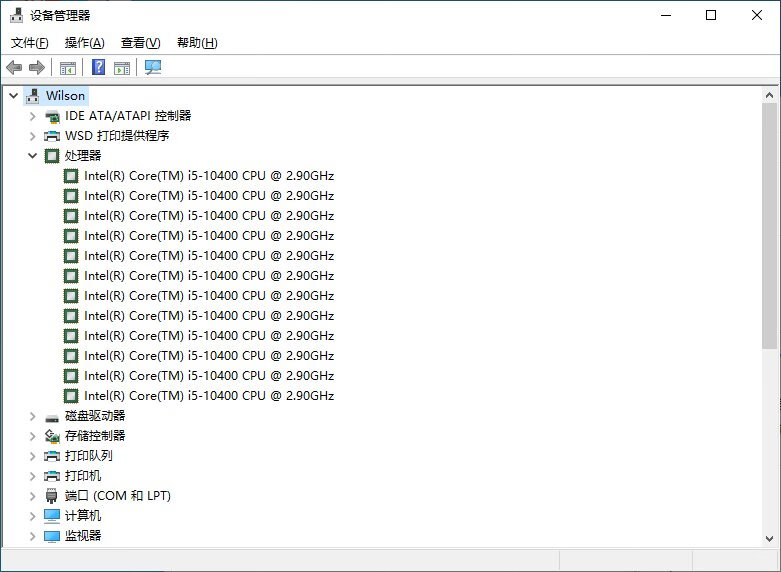Click the 磁盘驱动器 drive icon
This screenshot has width=781, height=572.
pyautogui.click(x=52, y=418)
